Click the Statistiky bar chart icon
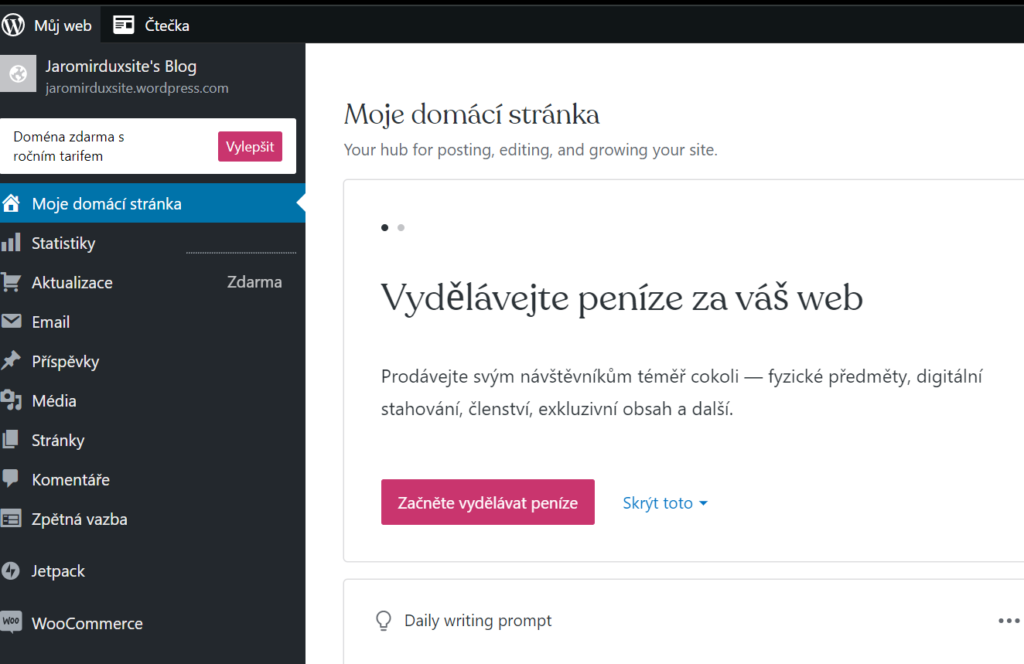This screenshot has width=1024, height=664. (11, 243)
